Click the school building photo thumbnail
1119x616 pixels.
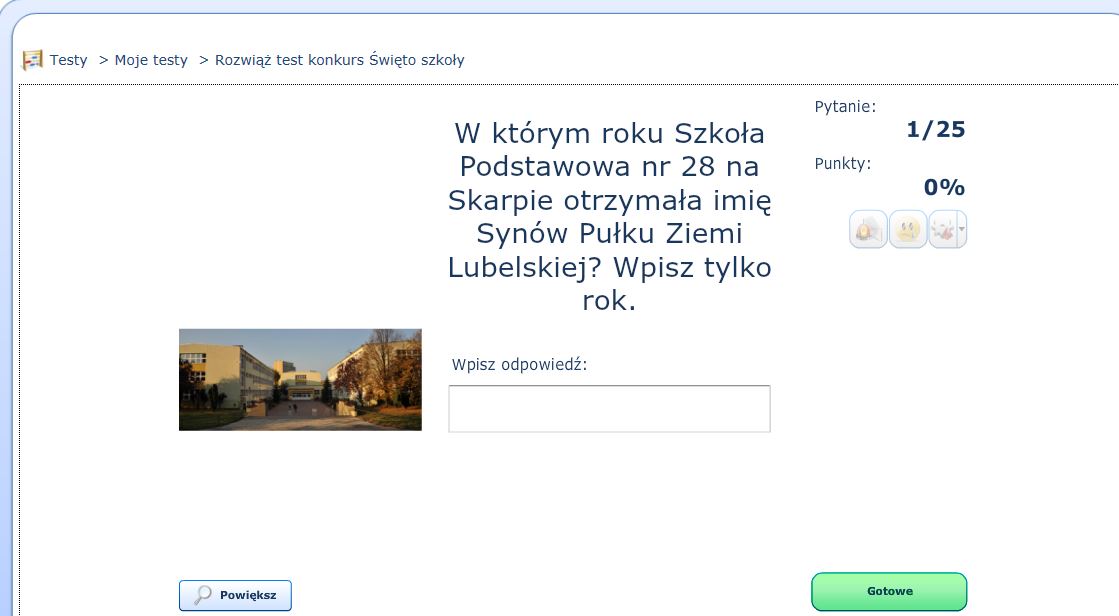pyautogui.click(x=300, y=380)
